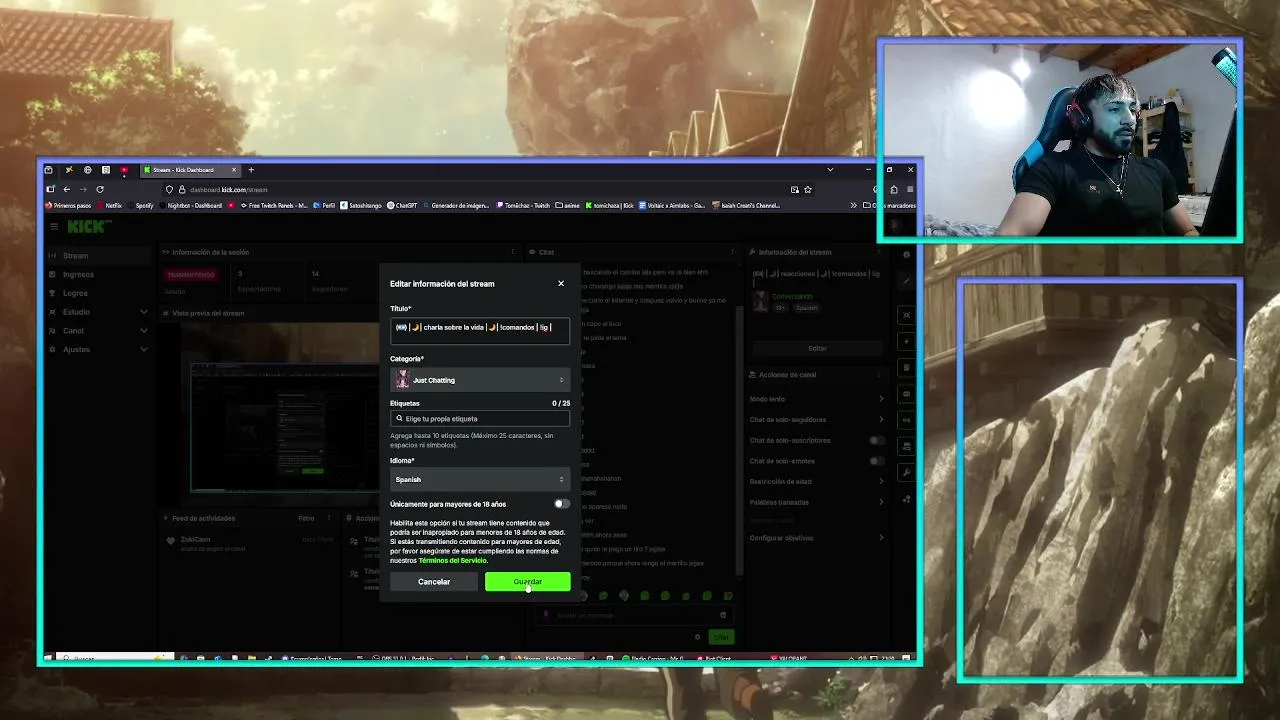
Task: Click the Chat panel options menu
Action: coord(733,252)
